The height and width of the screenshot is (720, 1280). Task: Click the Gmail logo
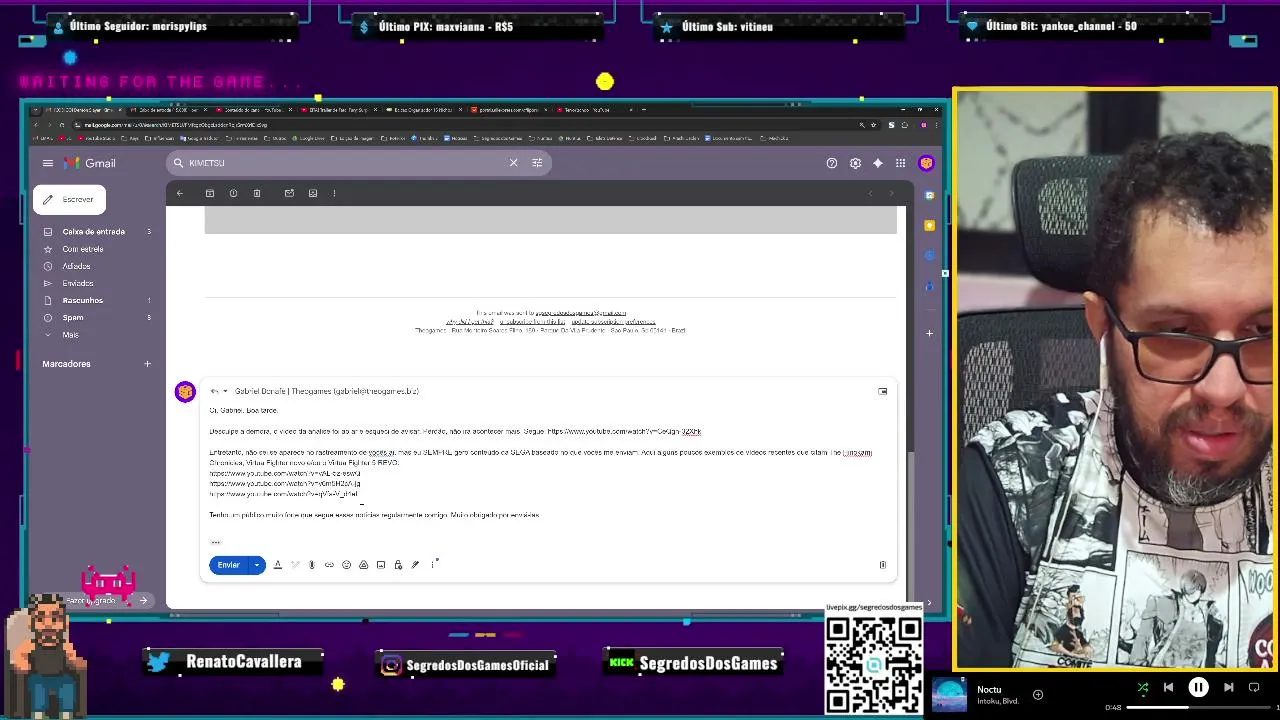point(90,163)
